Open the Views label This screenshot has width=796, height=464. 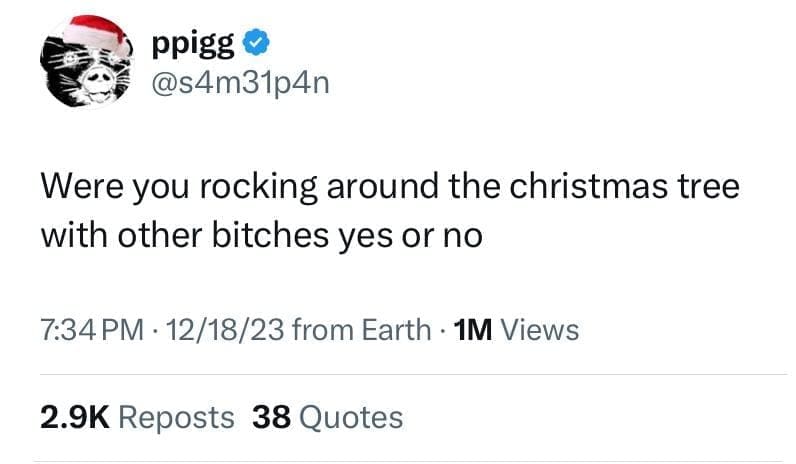coord(538,330)
